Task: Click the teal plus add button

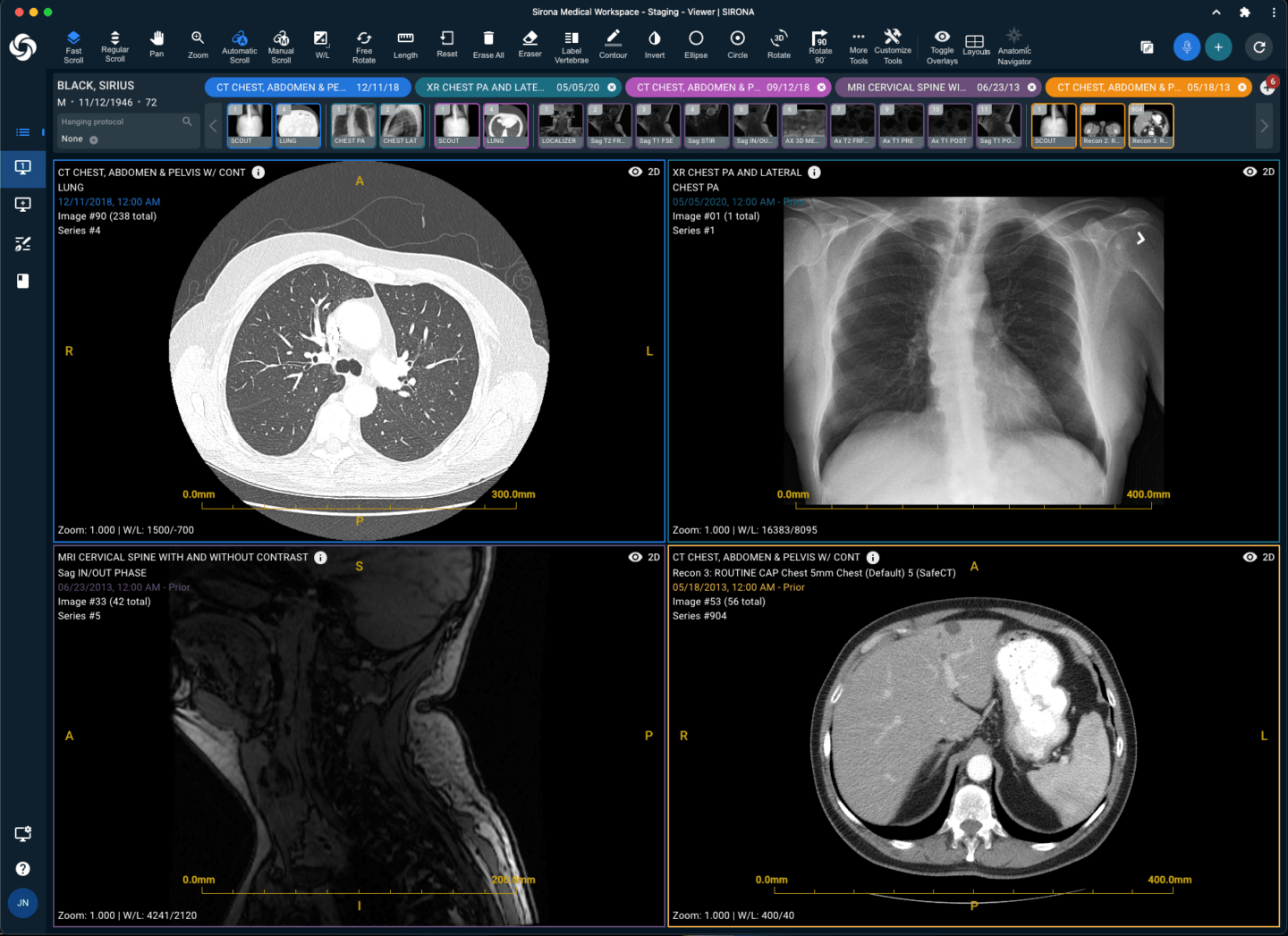Action: click(1218, 46)
